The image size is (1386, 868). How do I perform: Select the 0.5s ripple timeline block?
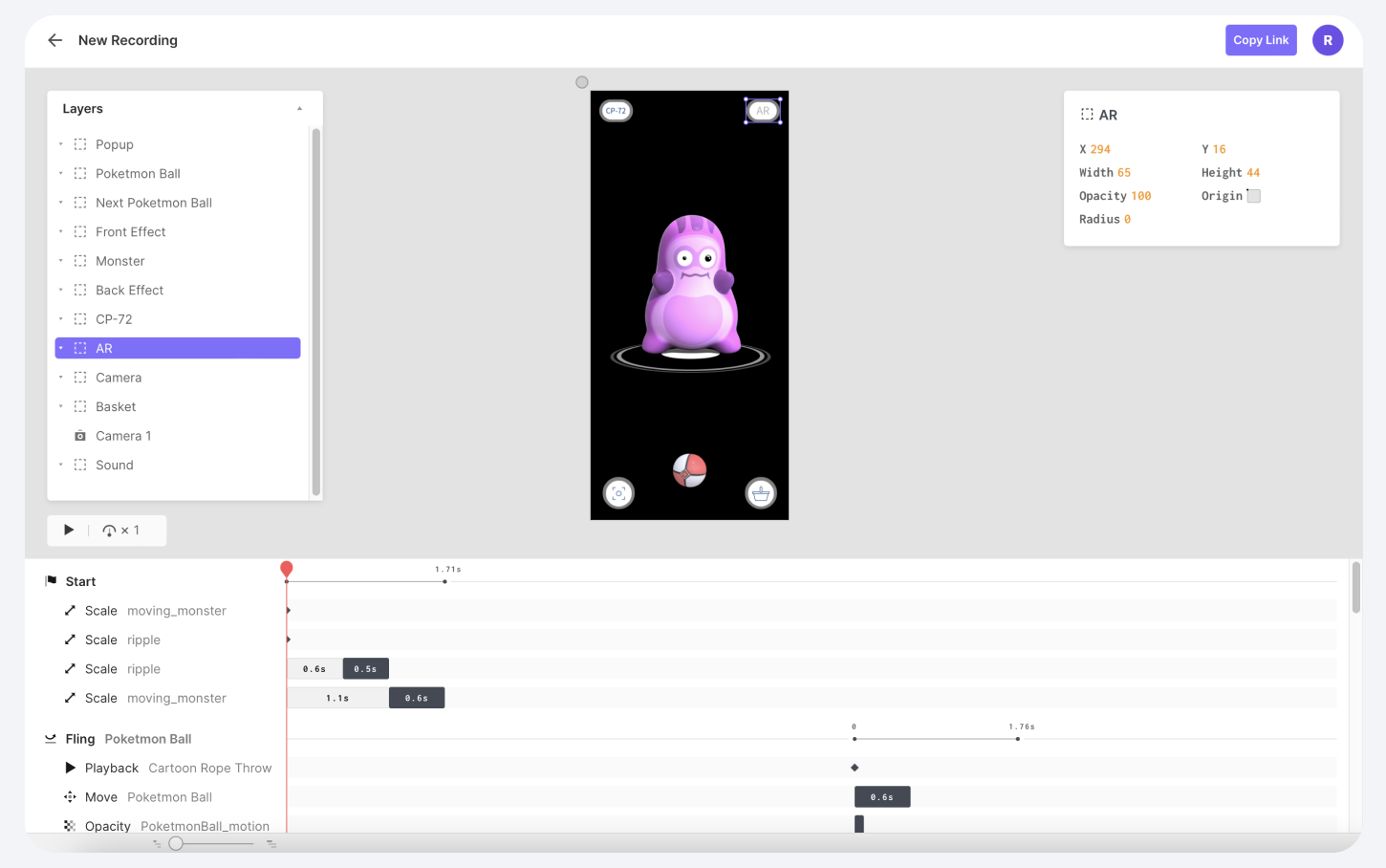[366, 669]
